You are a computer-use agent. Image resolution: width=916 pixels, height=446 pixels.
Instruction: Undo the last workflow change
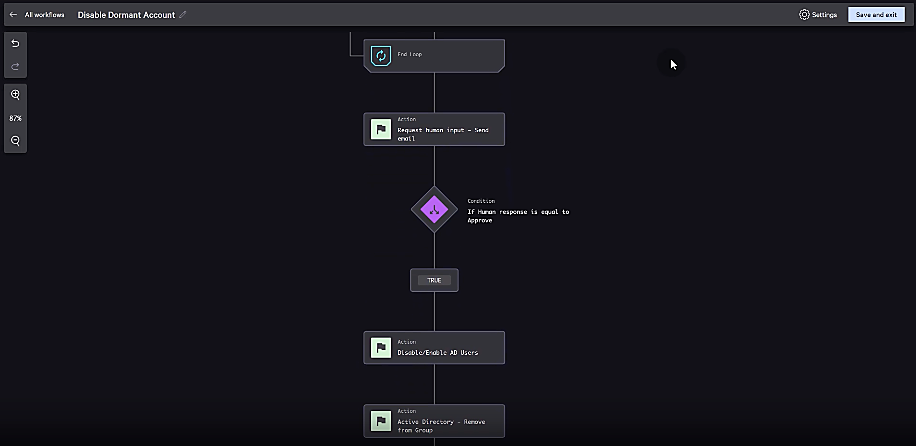click(15, 44)
